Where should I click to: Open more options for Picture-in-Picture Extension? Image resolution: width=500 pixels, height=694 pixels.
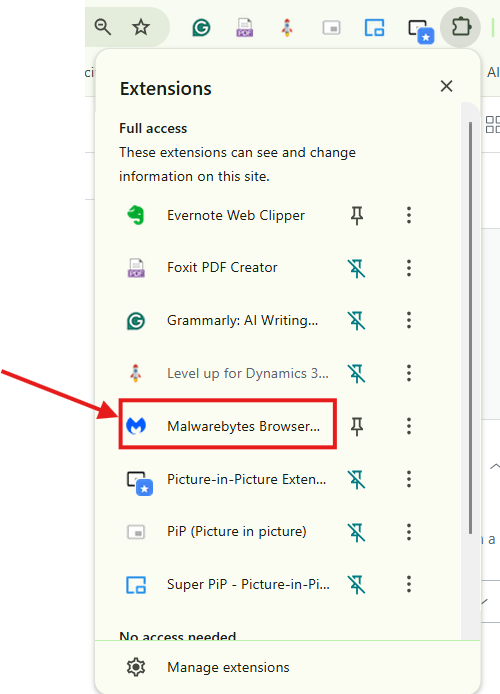(x=409, y=479)
